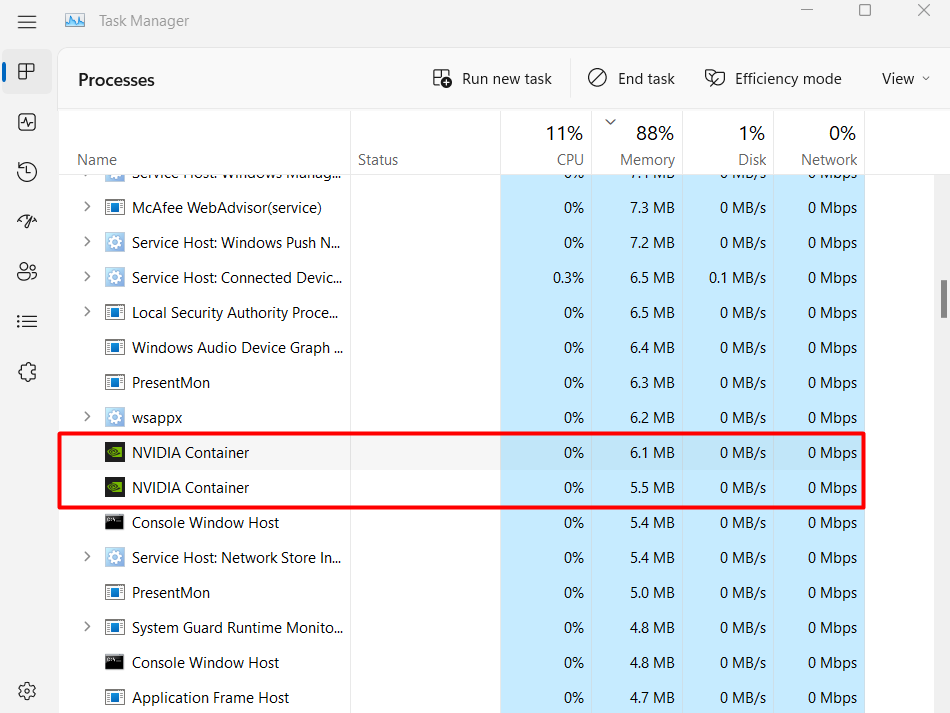Expand System Guard Runtime Monitor entry

[87, 627]
